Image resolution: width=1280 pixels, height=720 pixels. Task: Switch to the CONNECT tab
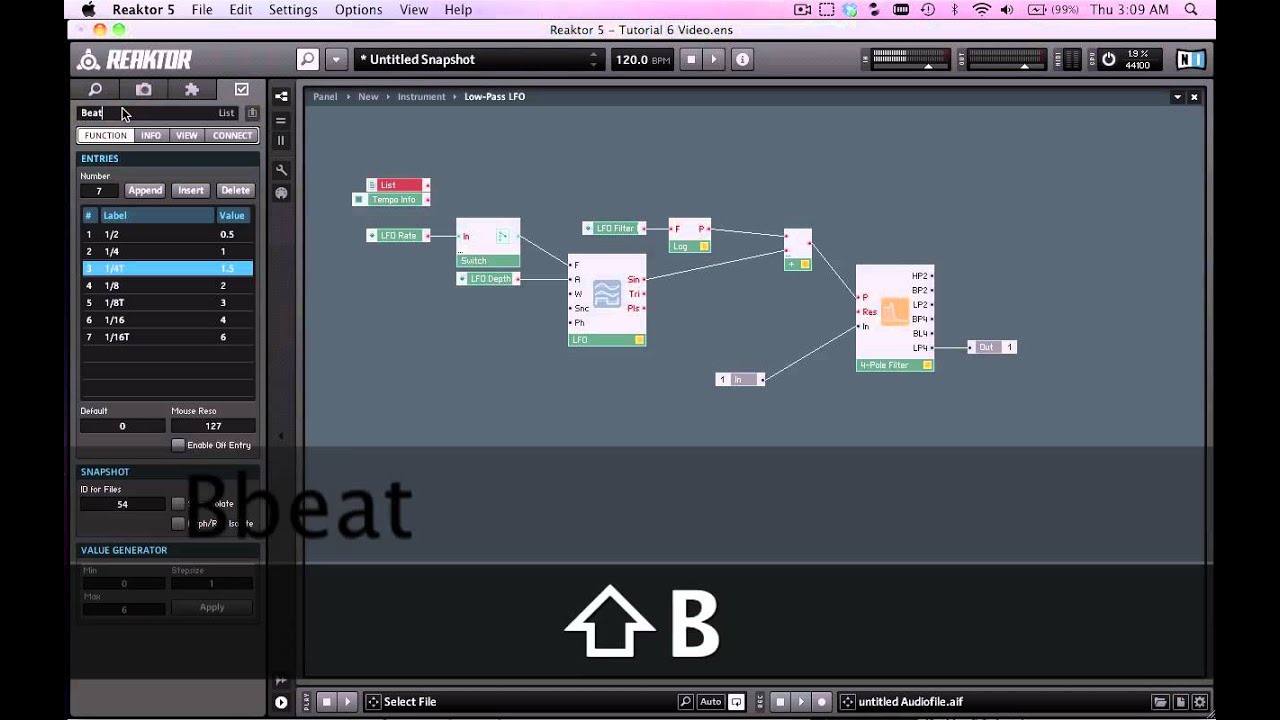coord(233,135)
